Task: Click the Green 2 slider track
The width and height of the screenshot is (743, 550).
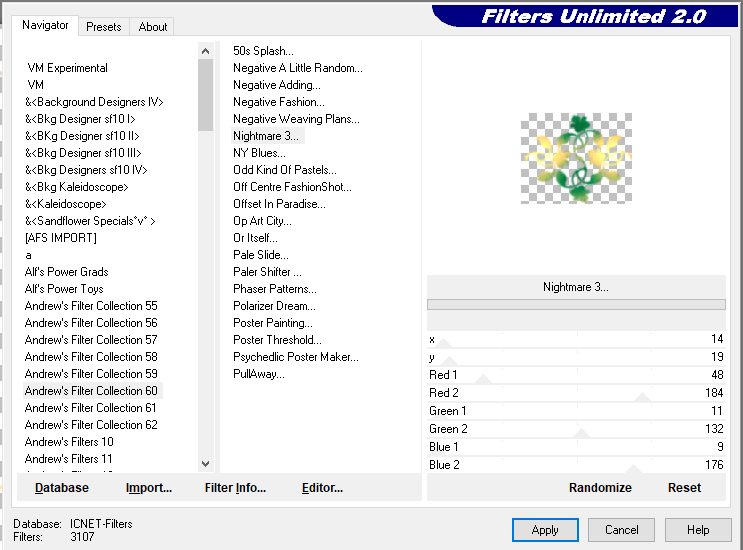Action: [577, 430]
